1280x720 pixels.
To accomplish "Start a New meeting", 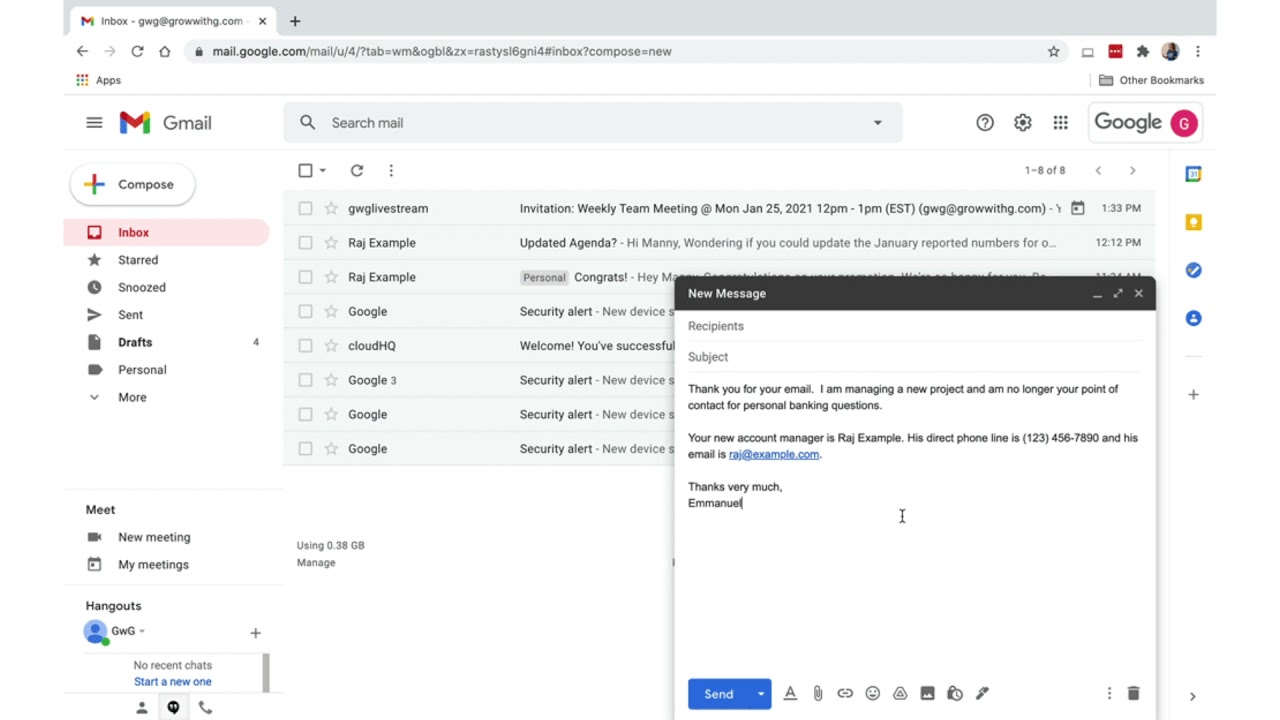I will pos(154,537).
